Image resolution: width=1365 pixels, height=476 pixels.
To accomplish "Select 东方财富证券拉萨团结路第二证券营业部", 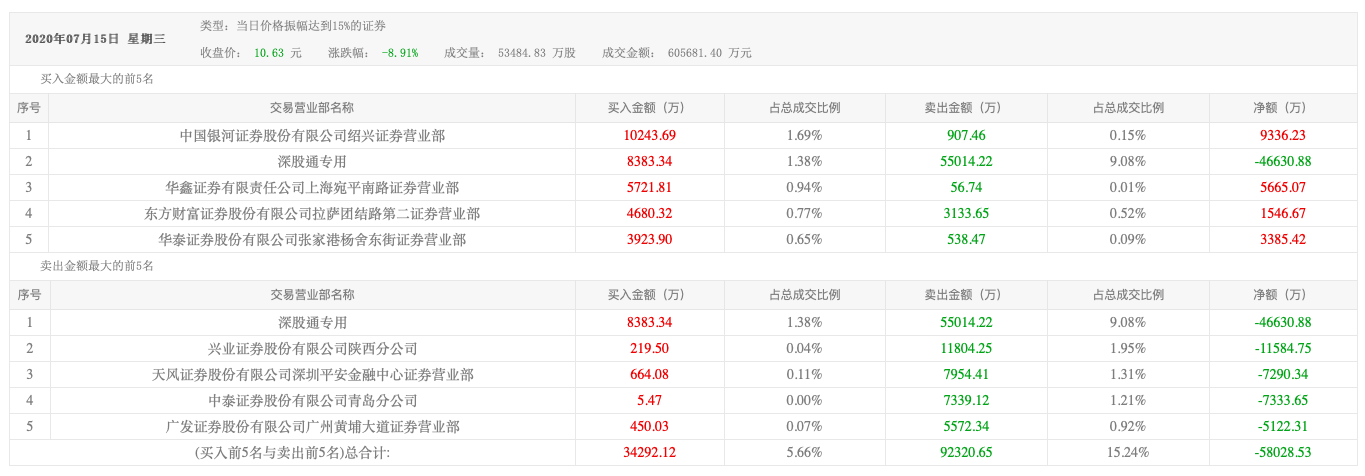I will coord(312,213).
